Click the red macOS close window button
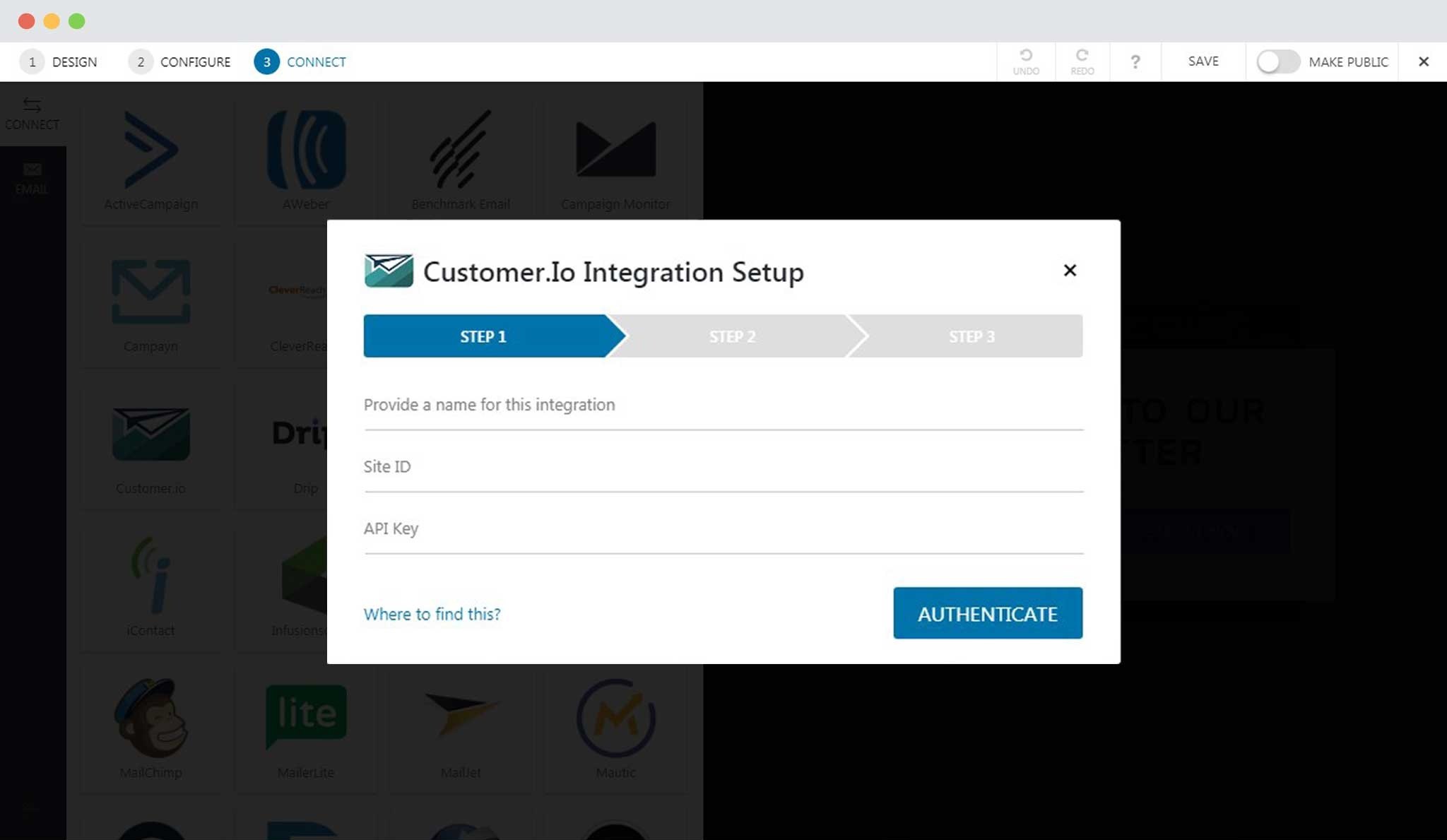This screenshot has width=1447, height=840. tap(26, 21)
